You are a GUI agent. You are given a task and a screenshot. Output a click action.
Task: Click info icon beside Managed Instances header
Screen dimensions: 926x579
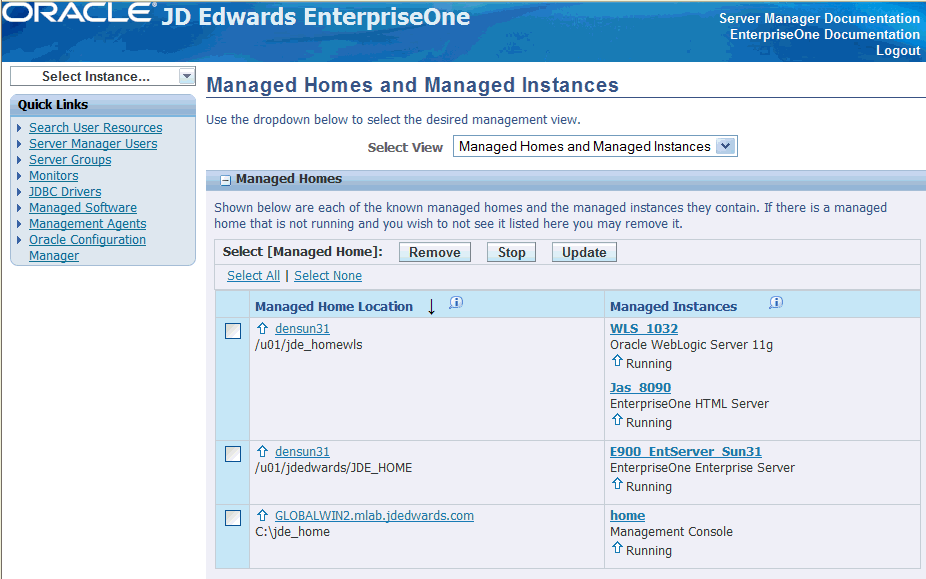(776, 302)
